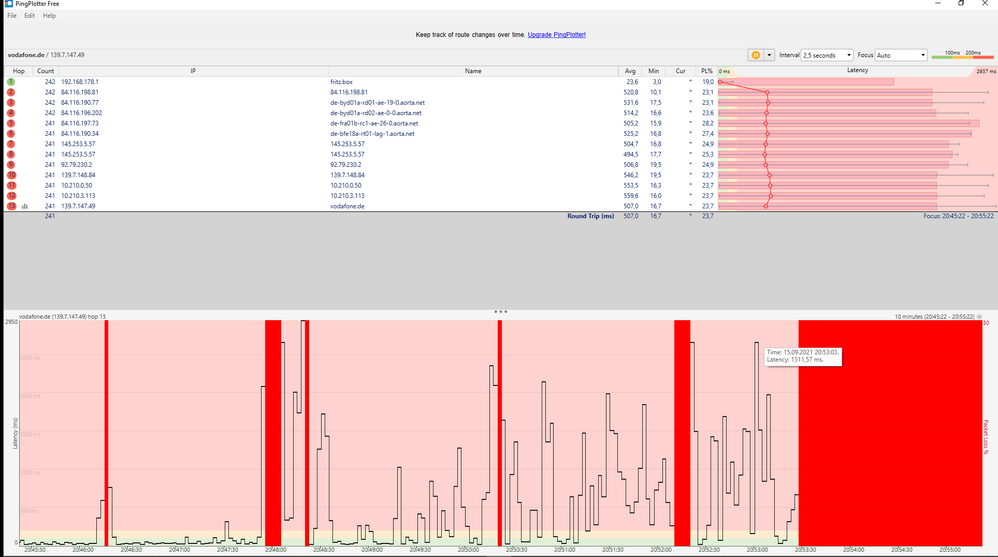
Task: Select IP 10.210.0.50 cell
Action: point(76,185)
